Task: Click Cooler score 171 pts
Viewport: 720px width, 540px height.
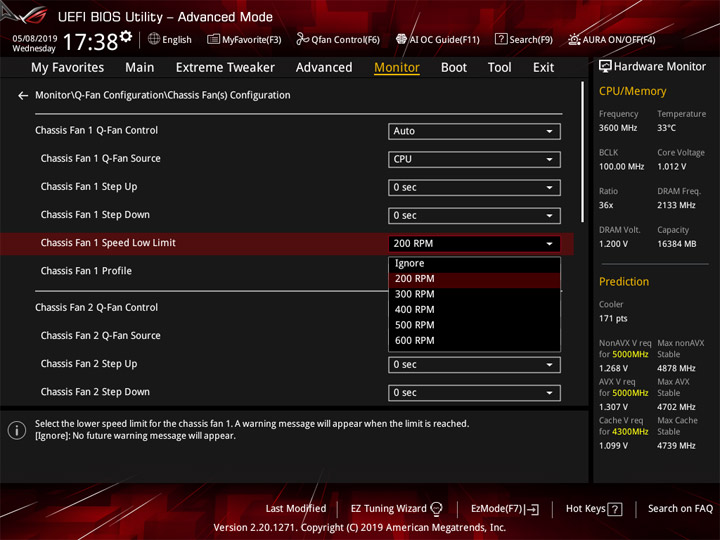Action: (x=613, y=319)
